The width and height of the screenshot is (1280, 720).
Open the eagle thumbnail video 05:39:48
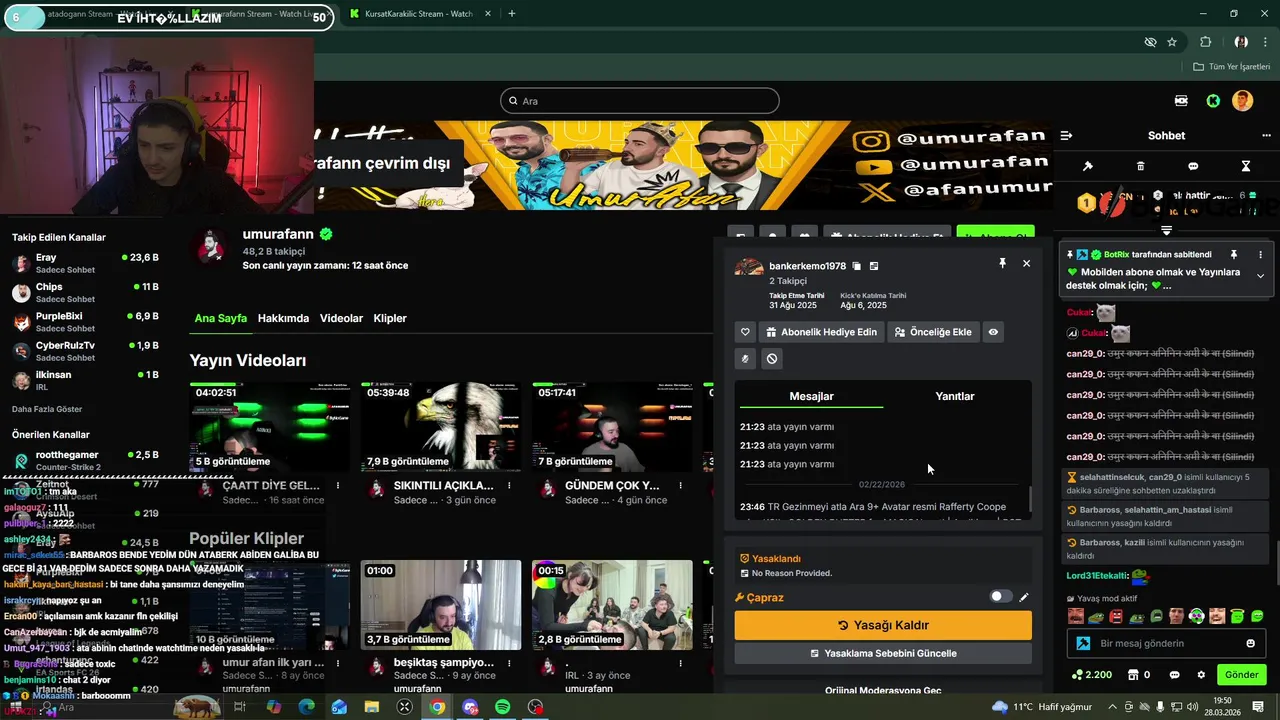tap(441, 427)
